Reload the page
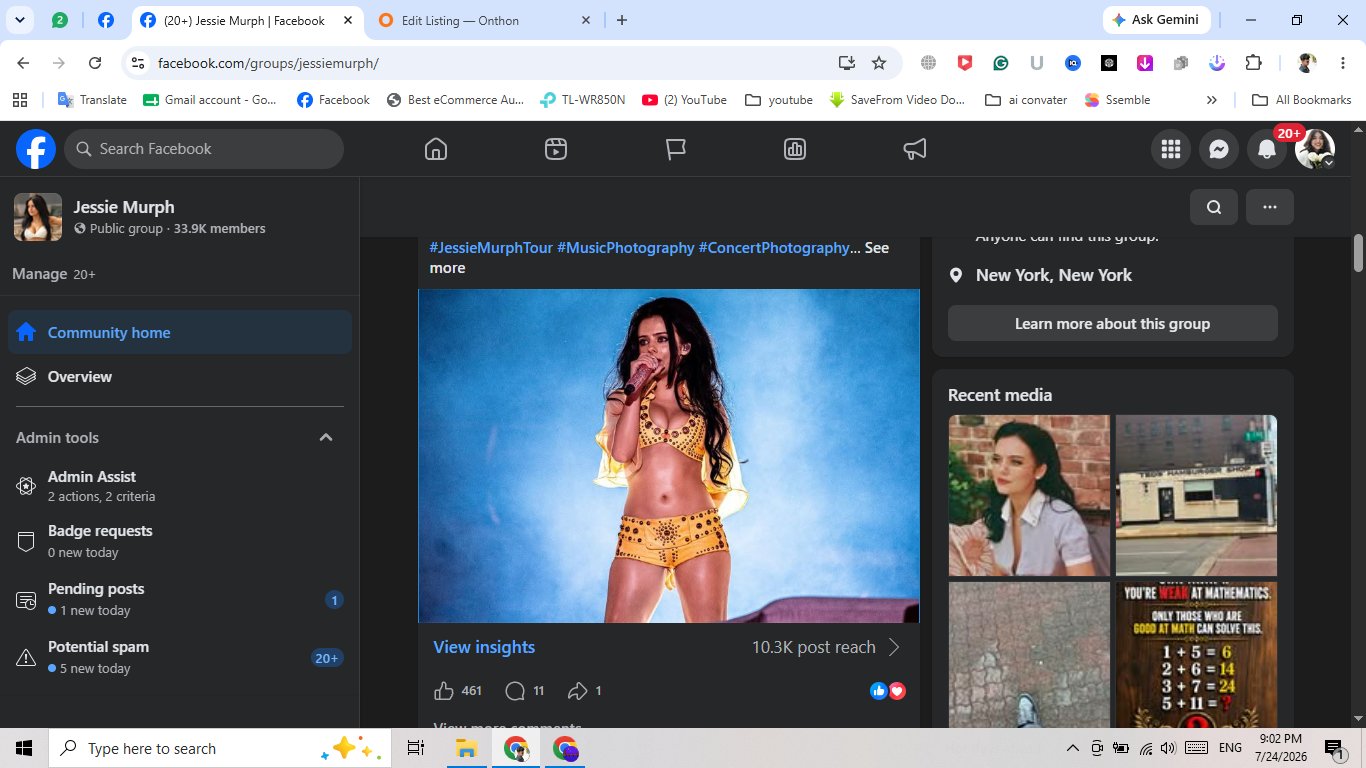1366x768 pixels. click(95, 63)
